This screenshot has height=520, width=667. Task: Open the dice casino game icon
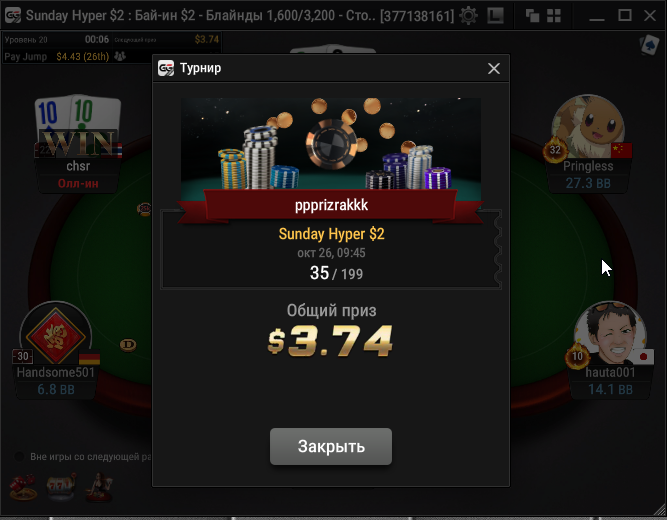point(23,487)
